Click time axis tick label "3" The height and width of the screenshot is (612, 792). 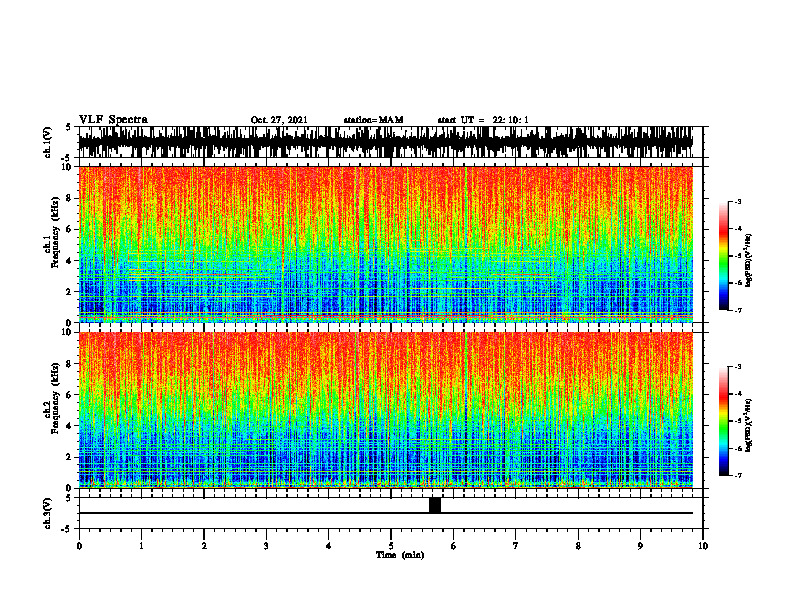[x=266, y=546]
